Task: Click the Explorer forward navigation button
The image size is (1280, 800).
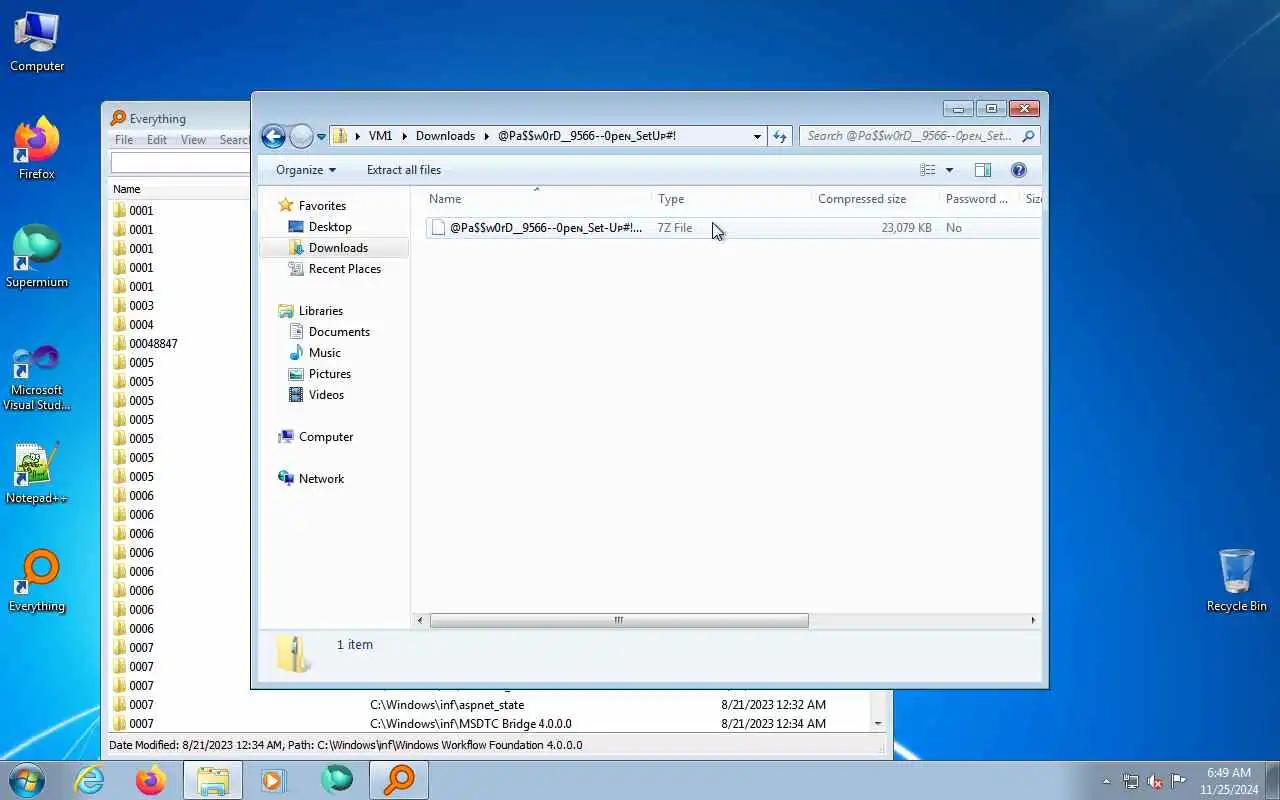Action: point(301,136)
